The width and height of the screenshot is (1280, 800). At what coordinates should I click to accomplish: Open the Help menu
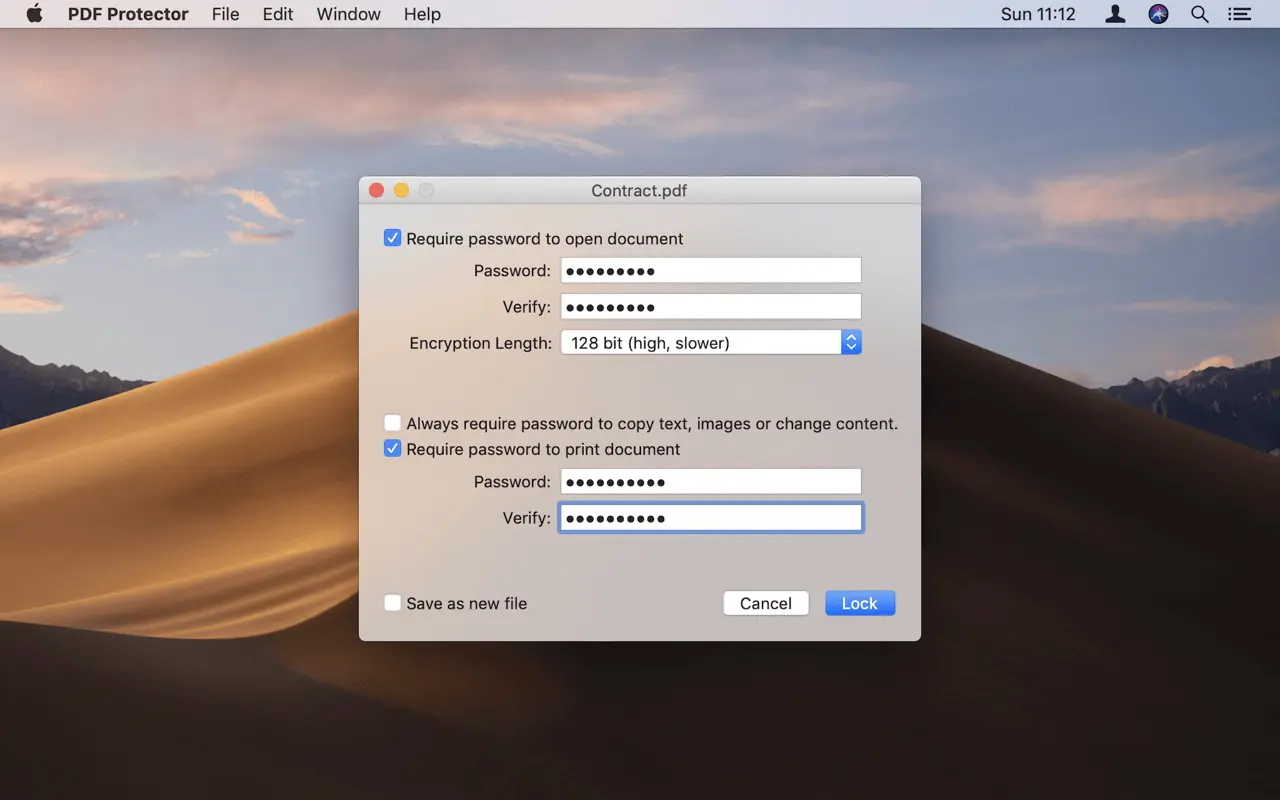point(422,14)
